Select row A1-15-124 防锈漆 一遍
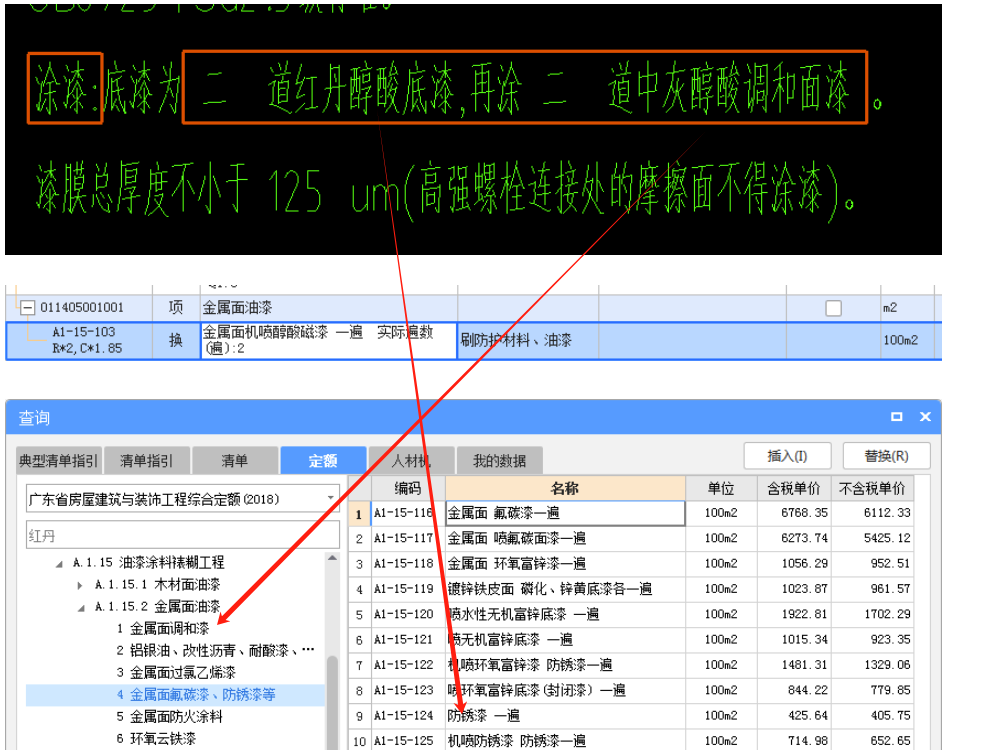Image resolution: width=985 pixels, height=750 pixels. point(630,715)
